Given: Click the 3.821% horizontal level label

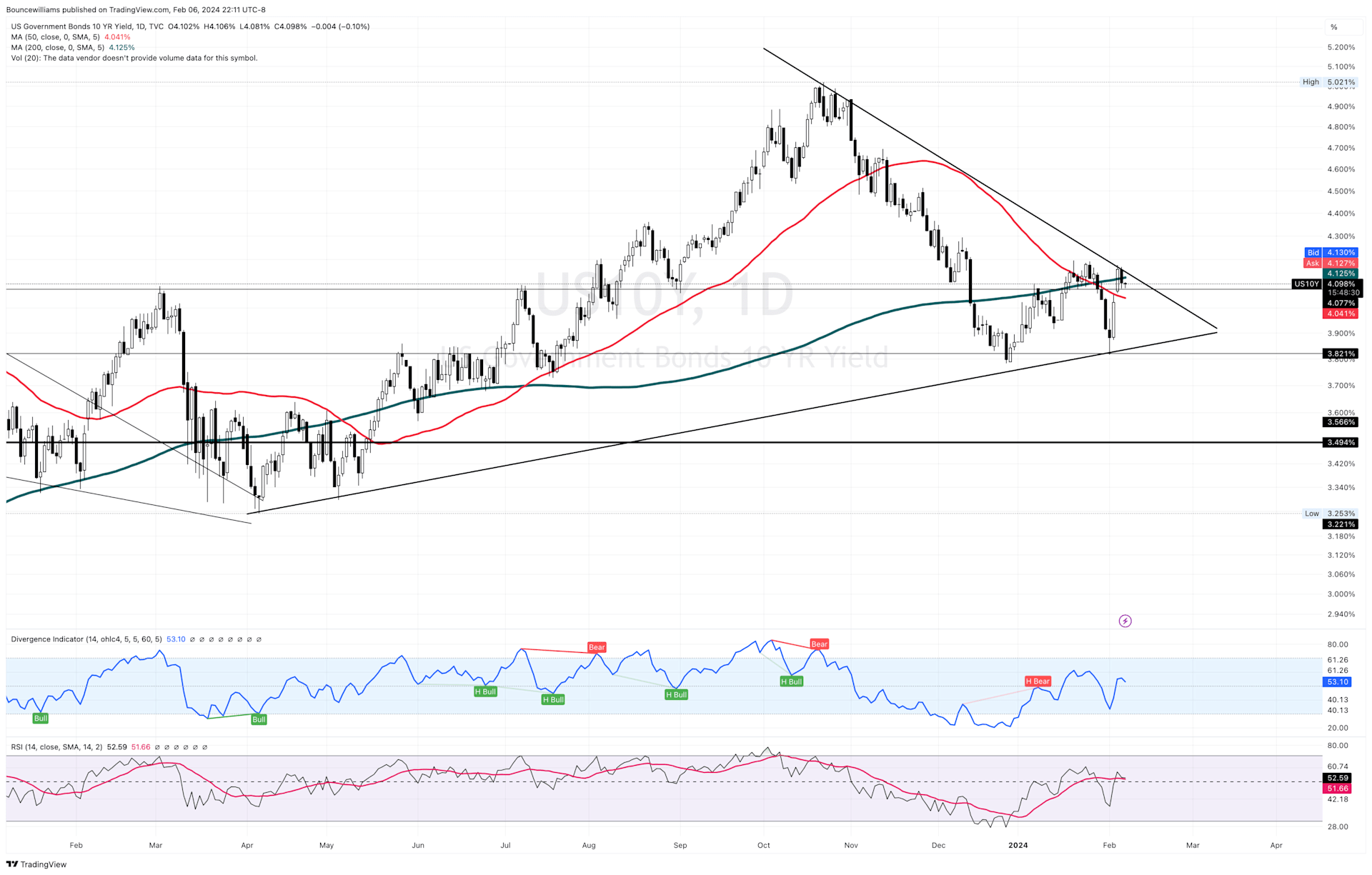Looking at the screenshot, I should (1340, 354).
